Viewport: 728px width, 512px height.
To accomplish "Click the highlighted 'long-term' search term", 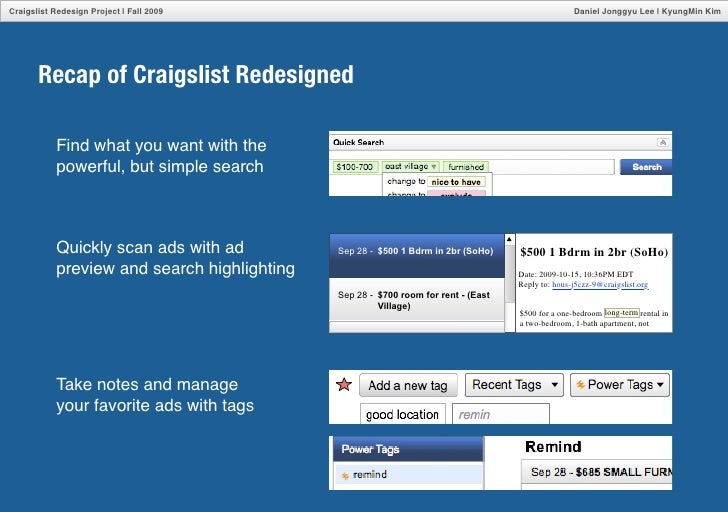I will point(622,313).
